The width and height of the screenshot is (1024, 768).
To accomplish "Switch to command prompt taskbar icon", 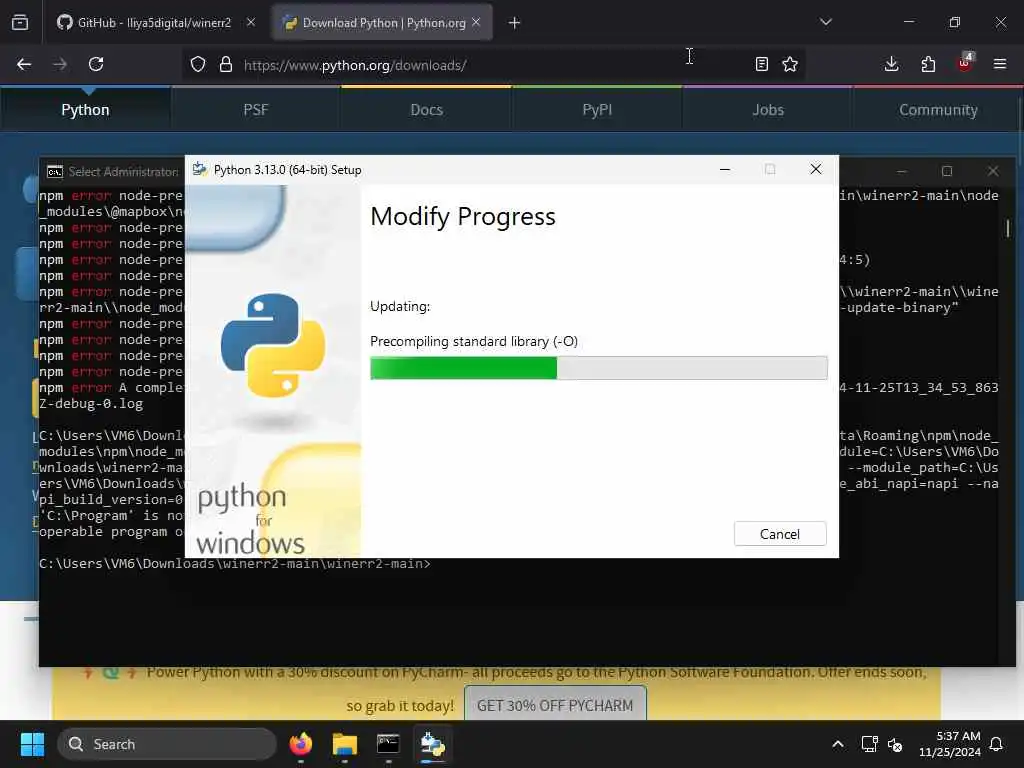I will click(x=389, y=744).
